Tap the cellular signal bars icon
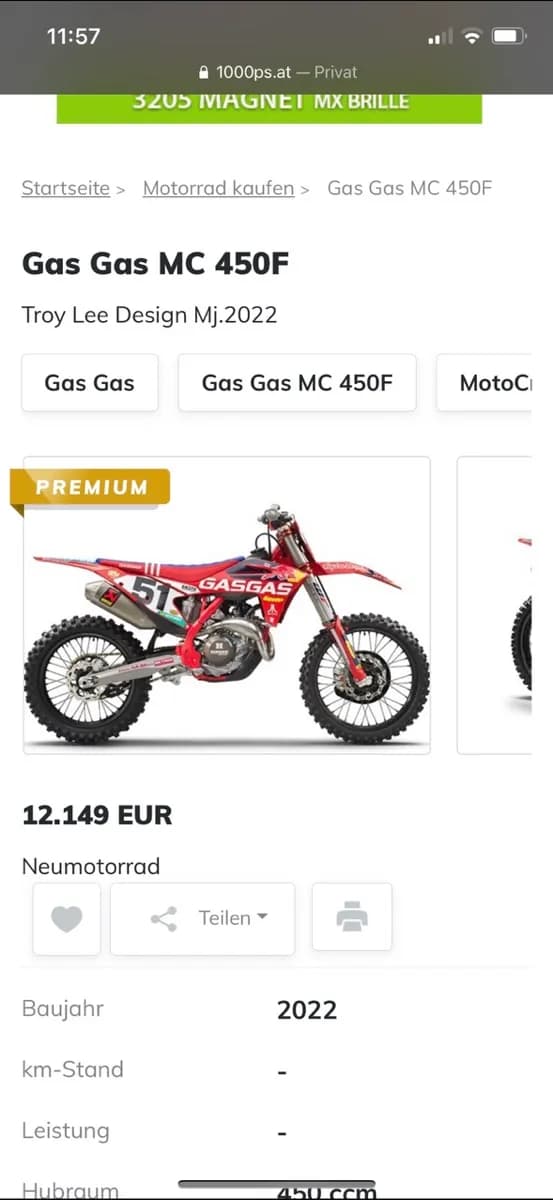This screenshot has width=553, height=1200. point(440,37)
